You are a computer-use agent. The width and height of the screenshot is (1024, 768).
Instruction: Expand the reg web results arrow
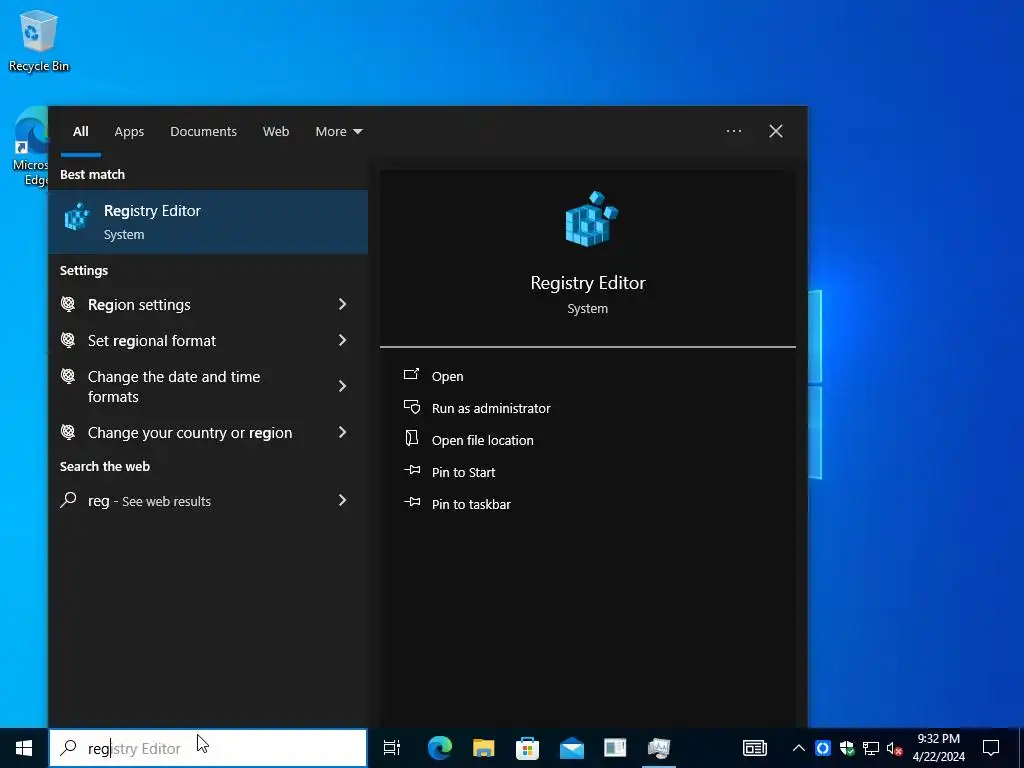[342, 500]
